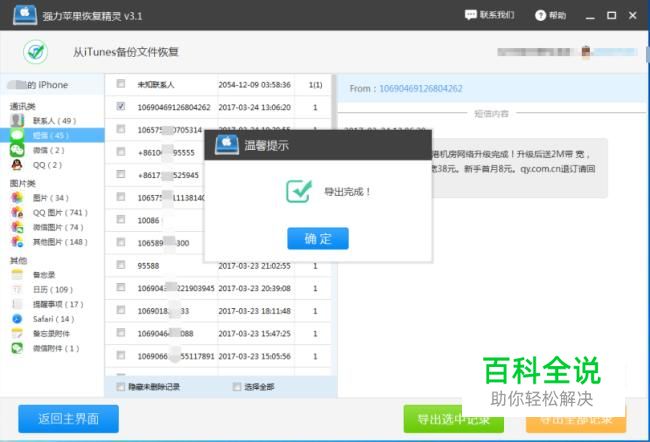Screen dimensions: 650x442
Task: Open QQ 图片 (741) category
Action: 60,212
